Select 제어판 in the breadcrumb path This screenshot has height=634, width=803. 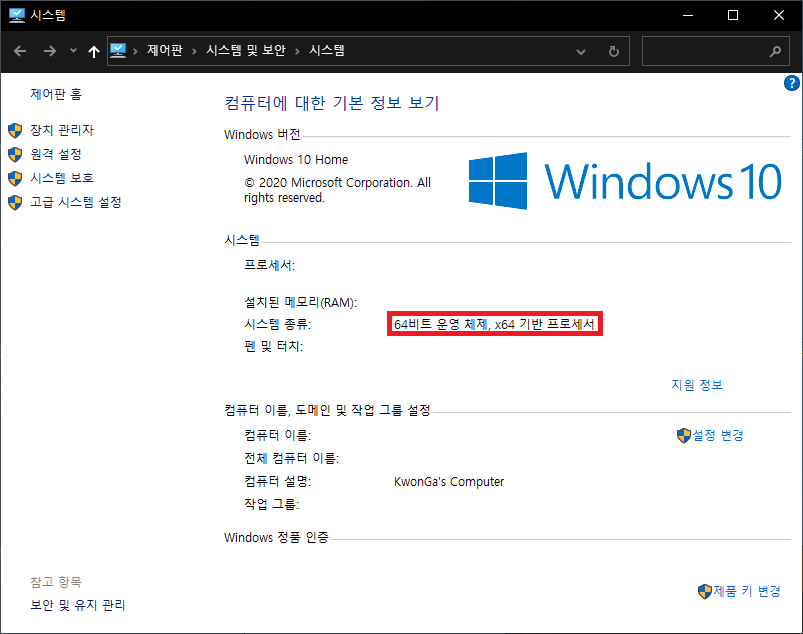pos(165,50)
